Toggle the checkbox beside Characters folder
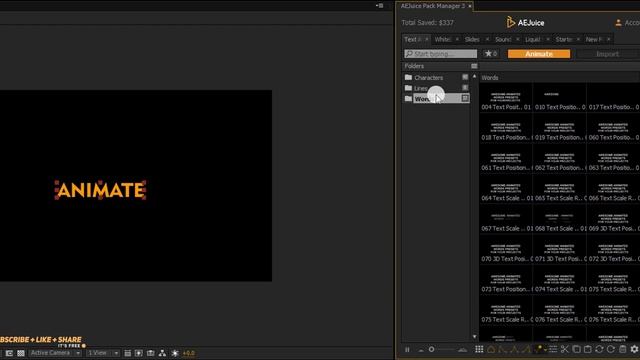The width and height of the screenshot is (640, 360). pyautogui.click(x=465, y=77)
